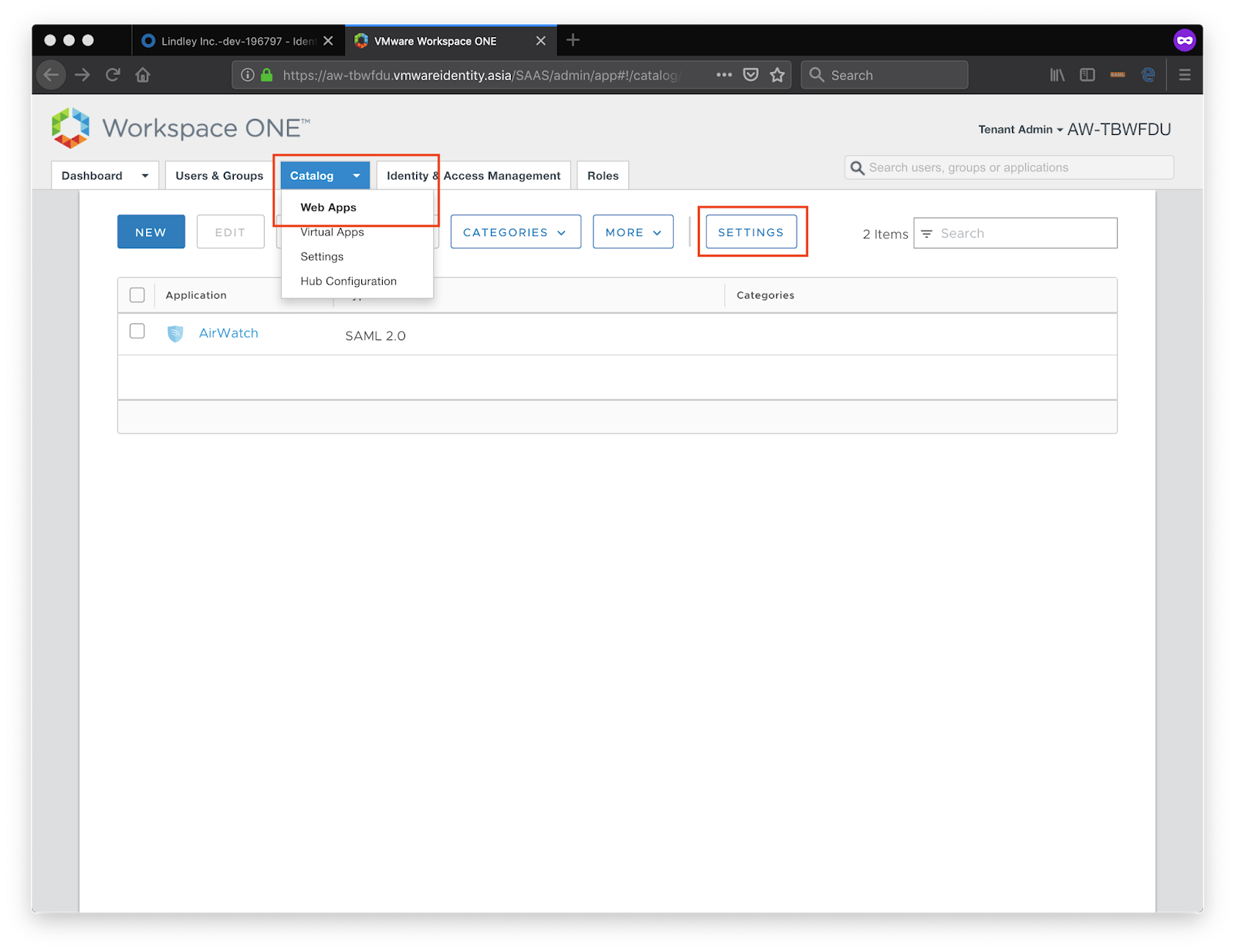Close the VMware Workspace ONE tab

tap(541, 41)
